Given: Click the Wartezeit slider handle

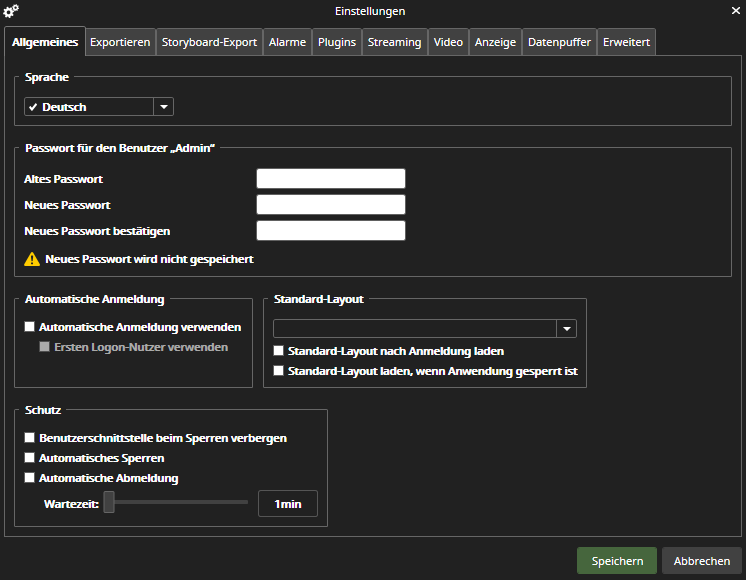Looking at the screenshot, I should point(109,504).
